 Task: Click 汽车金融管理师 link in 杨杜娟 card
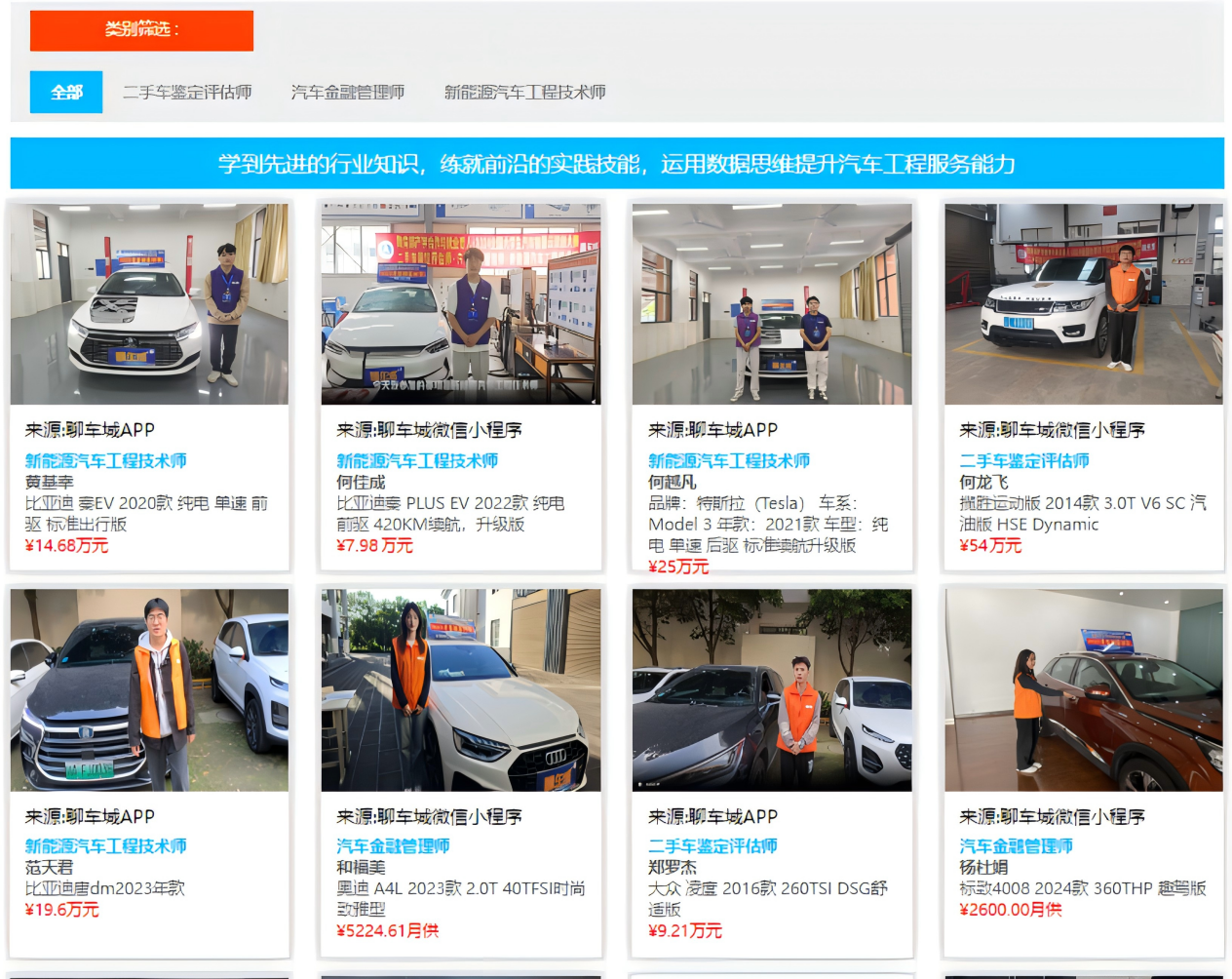click(1016, 846)
